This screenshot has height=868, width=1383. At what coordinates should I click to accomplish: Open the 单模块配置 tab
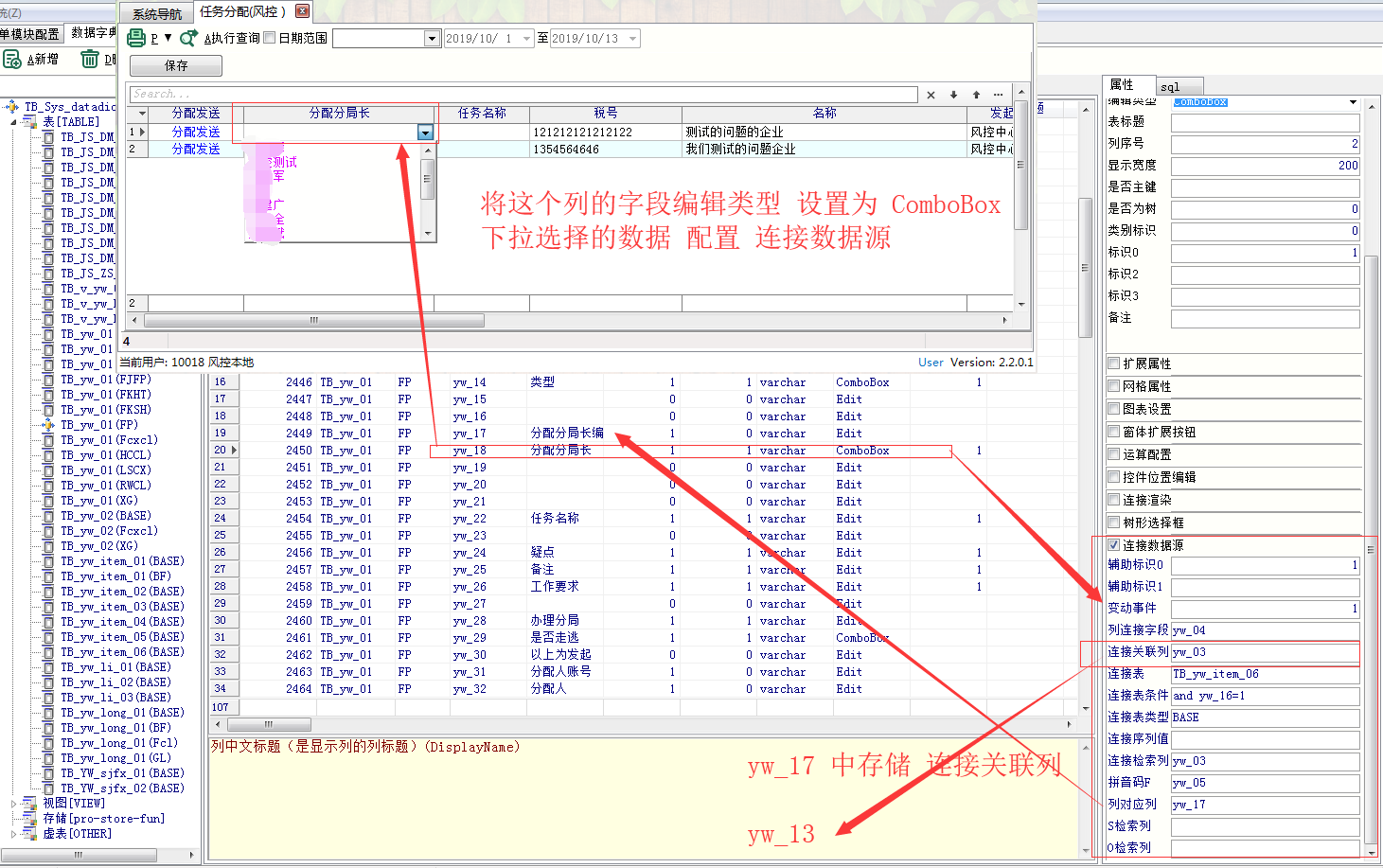(x=29, y=34)
